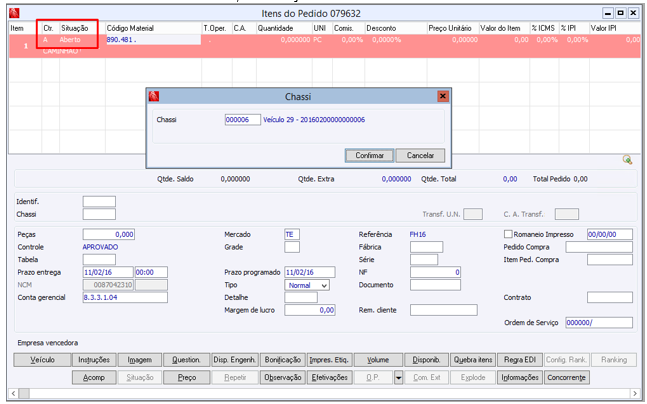647x404 pixels.
Task: Click the Informações button
Action: pos(520,378)
